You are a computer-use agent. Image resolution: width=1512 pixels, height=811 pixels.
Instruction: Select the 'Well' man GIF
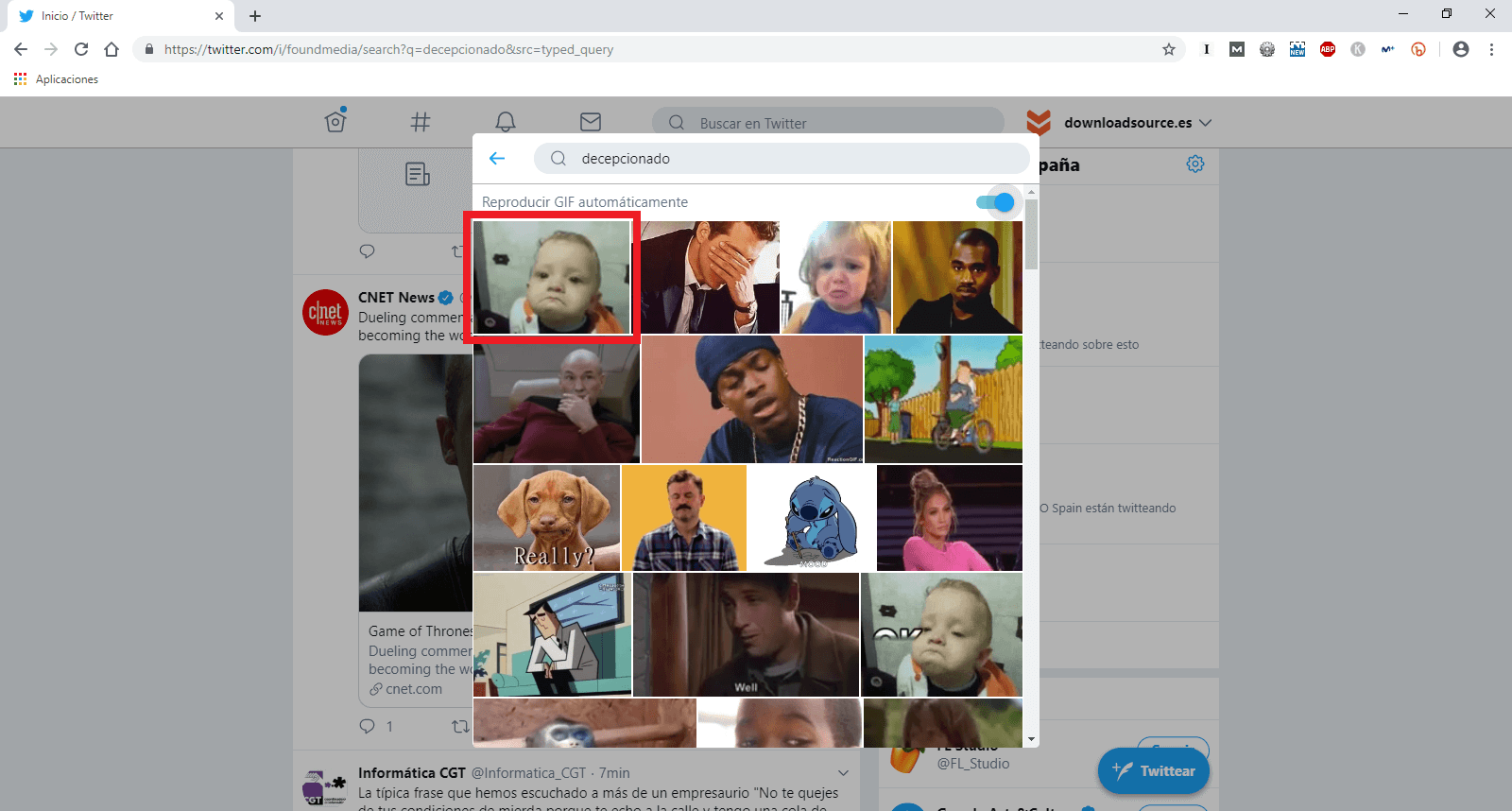[x=746, y=634]
